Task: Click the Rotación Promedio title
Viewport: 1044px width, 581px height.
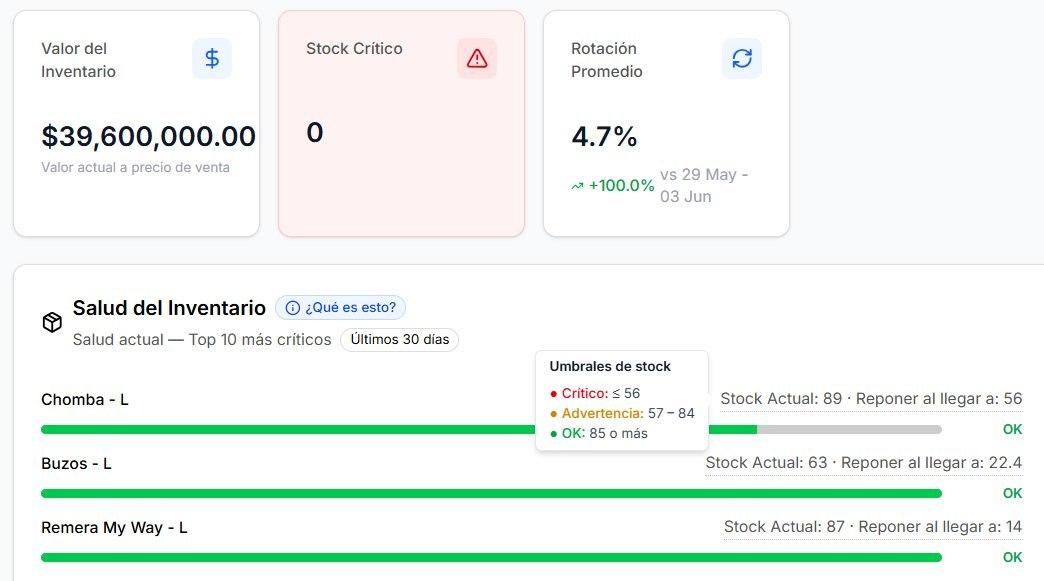Action: click(607, 60)
